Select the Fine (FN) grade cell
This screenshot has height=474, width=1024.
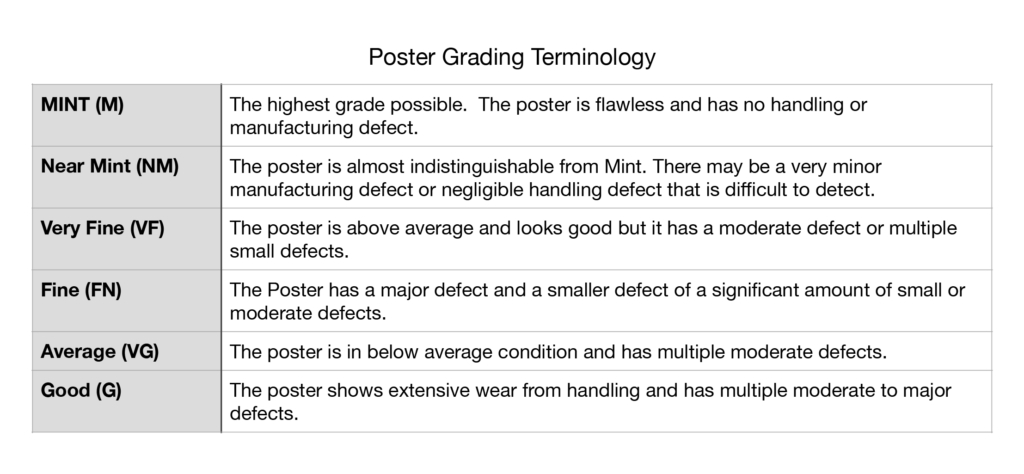(127, 300)
